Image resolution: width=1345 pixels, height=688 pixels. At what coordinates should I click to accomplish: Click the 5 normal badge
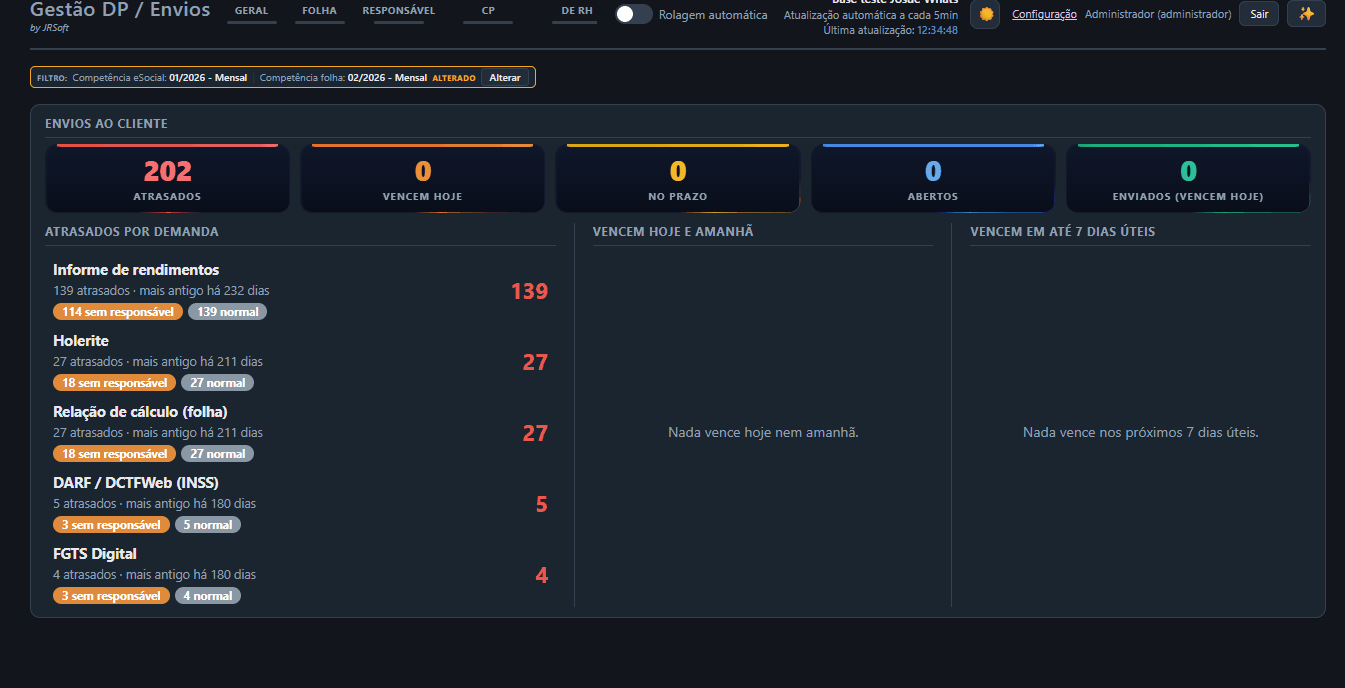tap(208, 525)
